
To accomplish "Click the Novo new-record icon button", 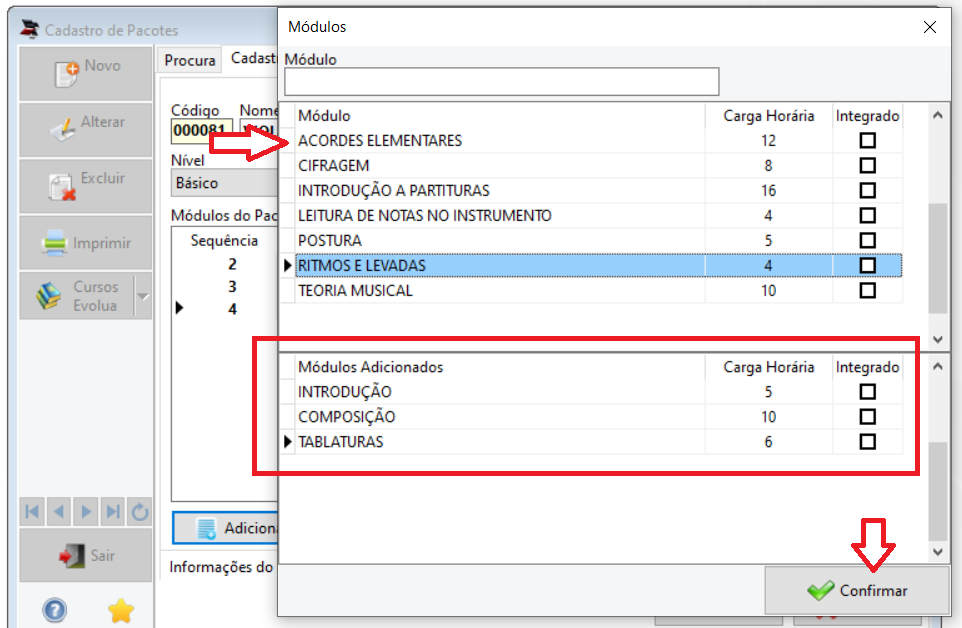I will (x=86, y=74).
